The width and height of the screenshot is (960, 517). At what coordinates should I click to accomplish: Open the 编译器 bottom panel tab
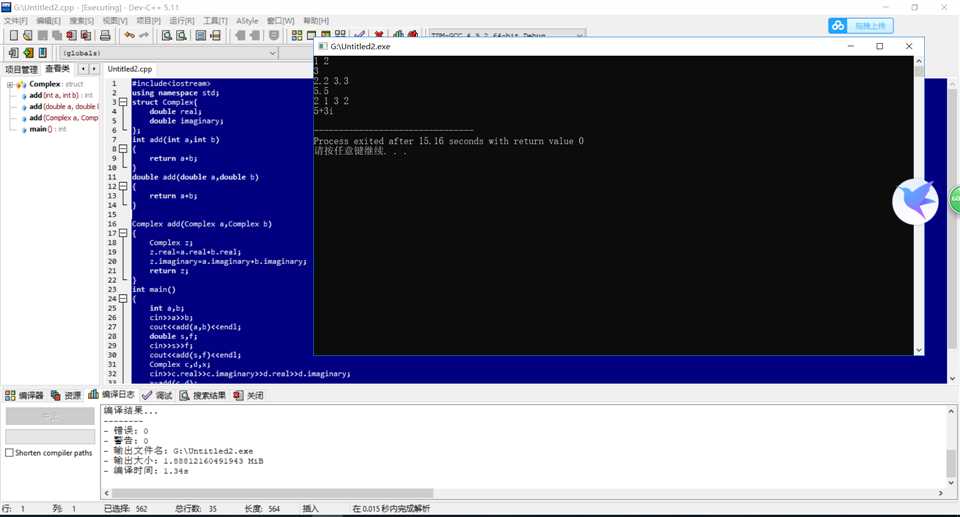click(24, 396)
